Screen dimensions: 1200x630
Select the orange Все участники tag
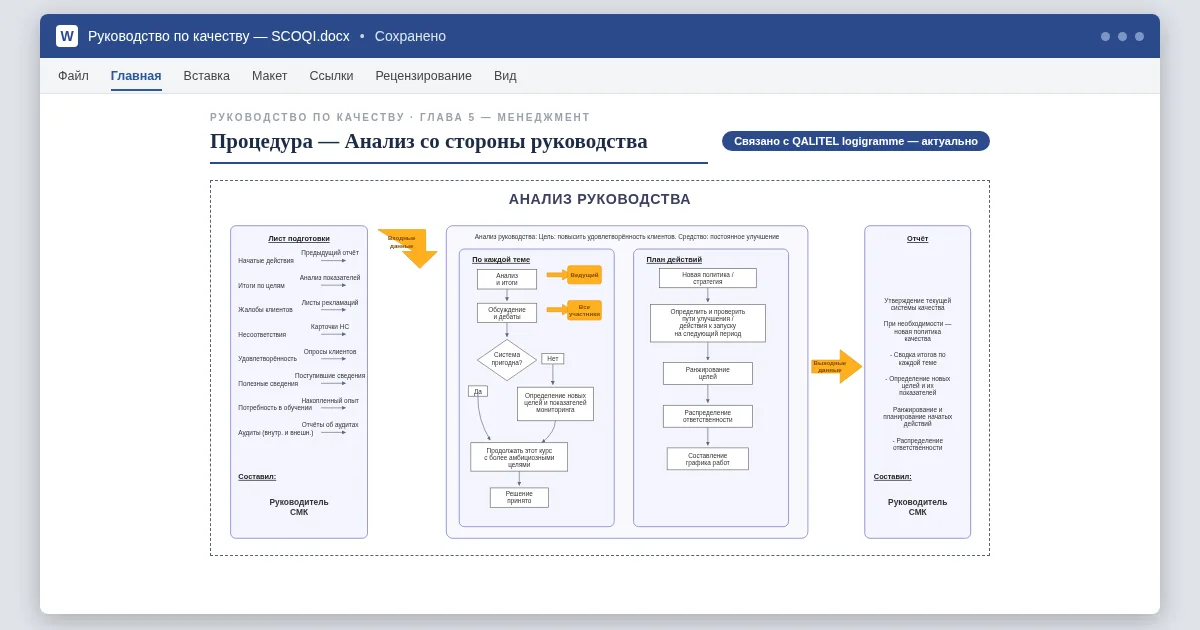click(x=584, y=310)
